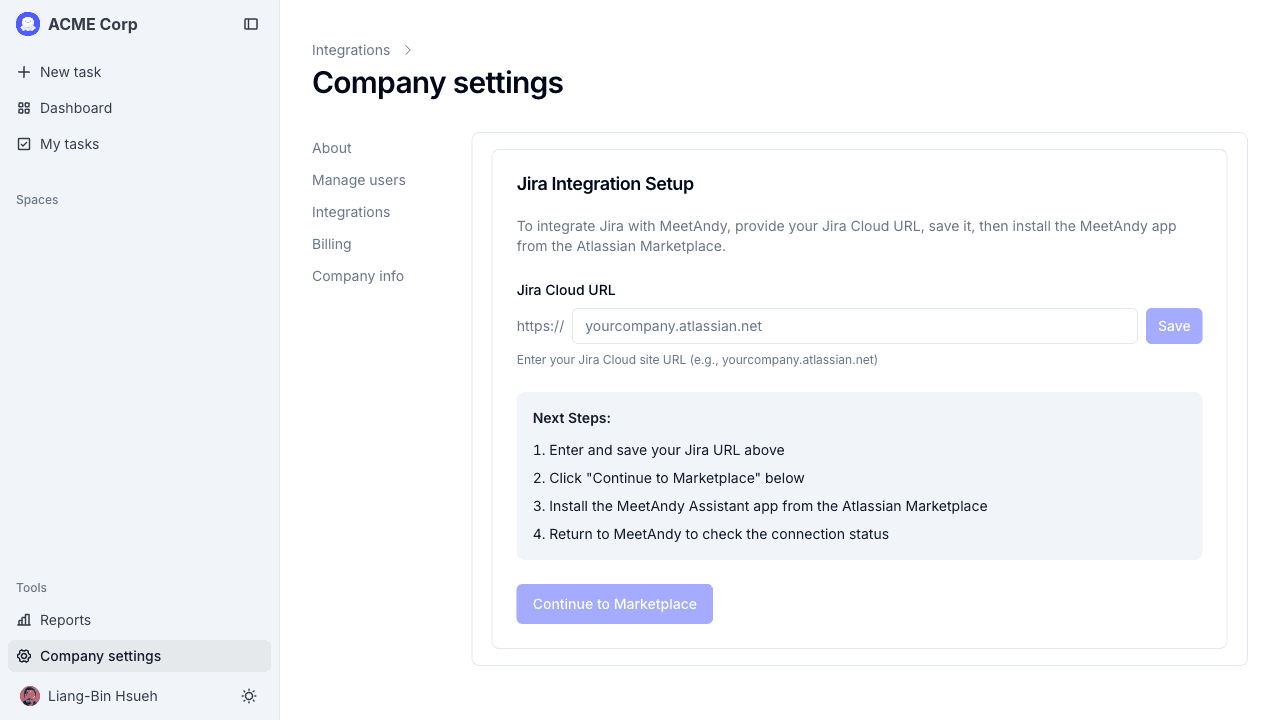Open the Manage users settings section
Screen dimensions: 1280x720
[359, 180]
